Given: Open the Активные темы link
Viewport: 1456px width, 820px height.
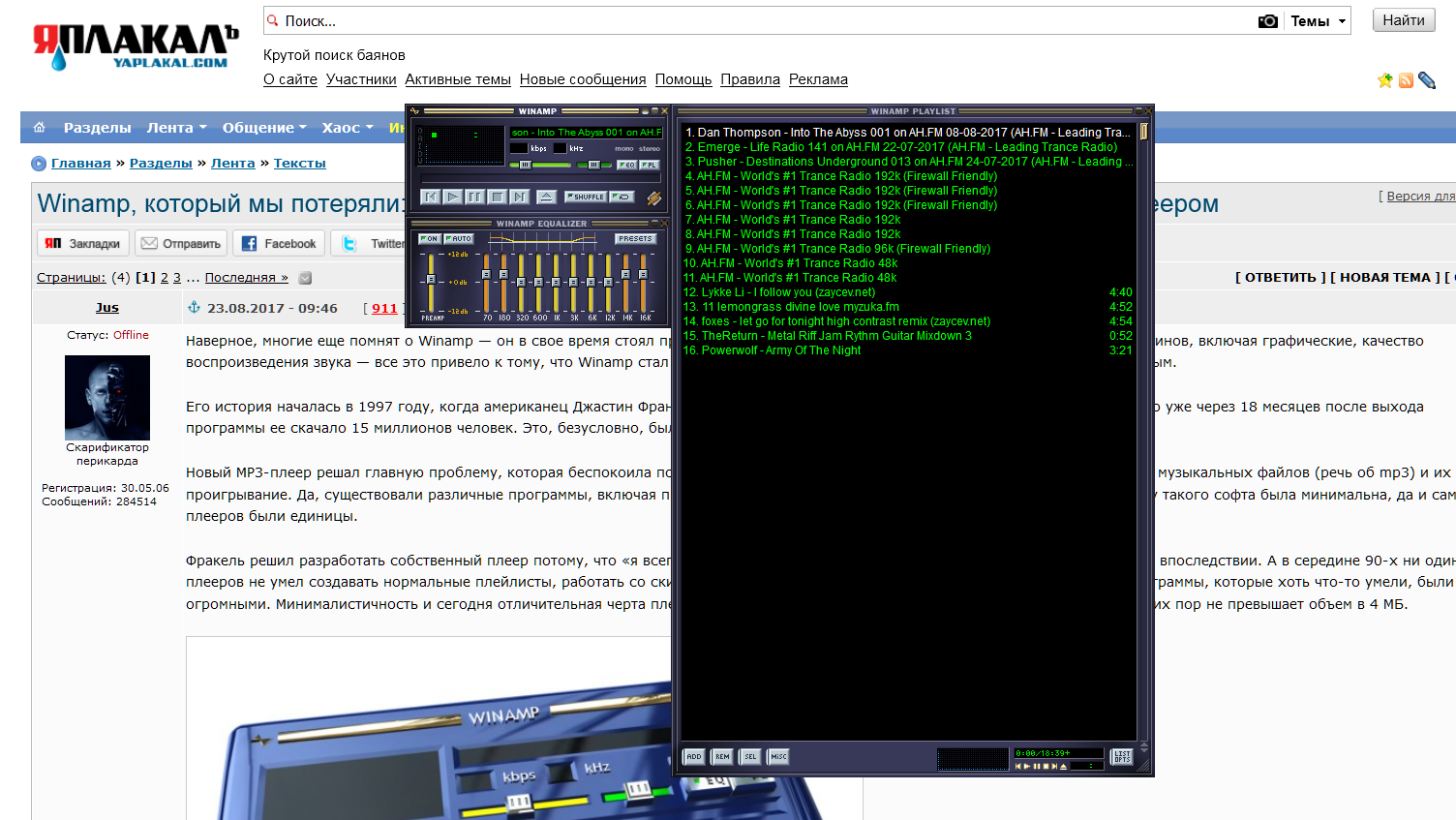Looking at the screenshot, I should pyautogui.click(x=458, y=79).
